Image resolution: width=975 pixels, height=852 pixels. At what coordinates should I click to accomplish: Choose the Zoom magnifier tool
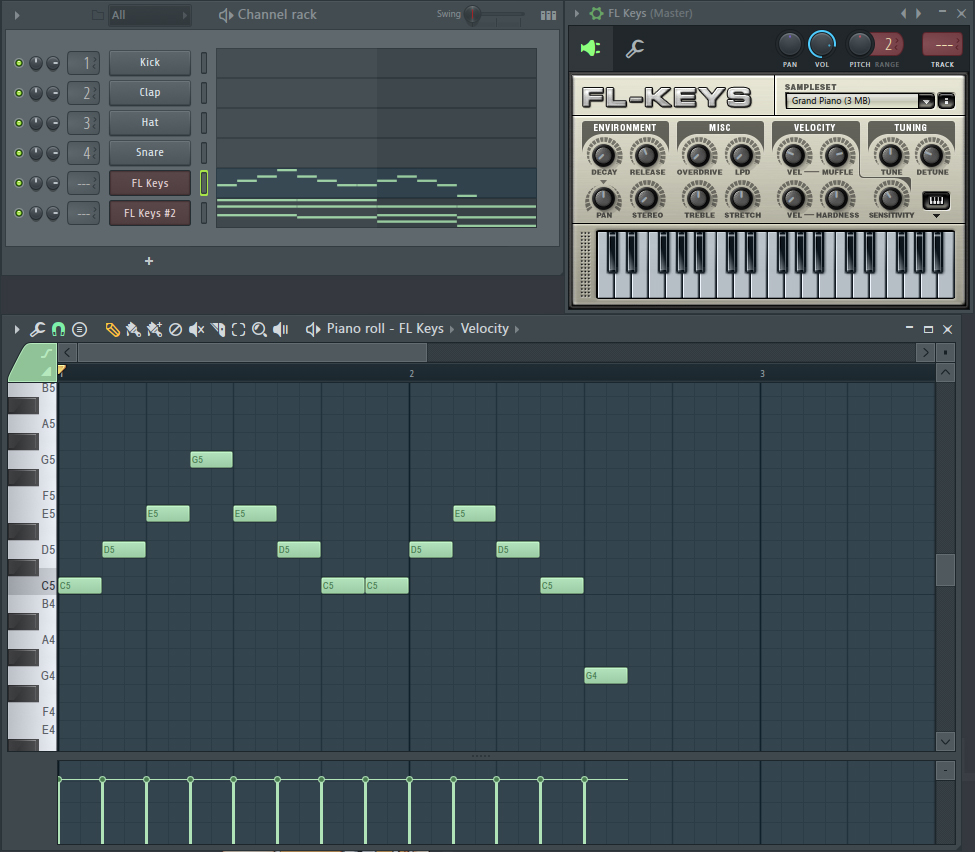tap(259, 329)
